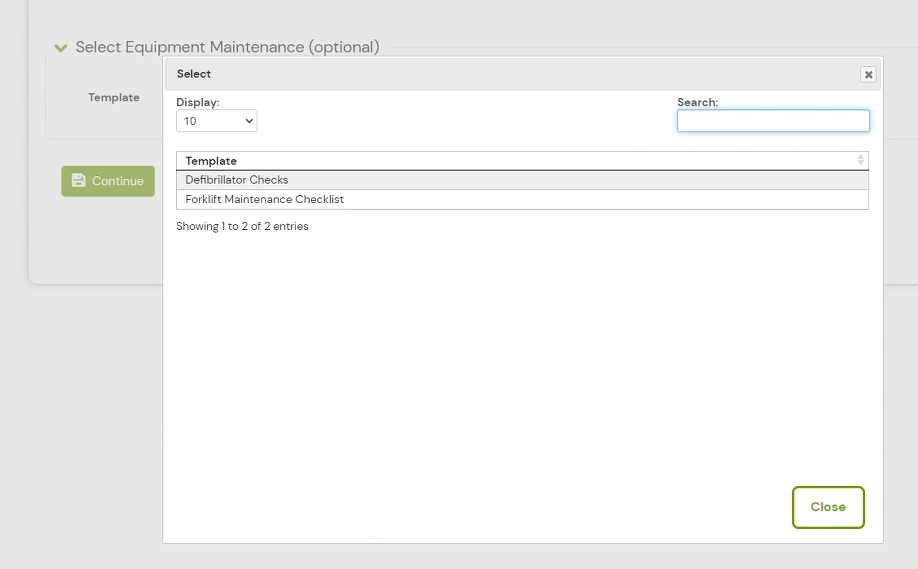Viewport: 918px width, 569px height.
Task: Click the 'Select' title text in dialog
Action: [194, 74]
